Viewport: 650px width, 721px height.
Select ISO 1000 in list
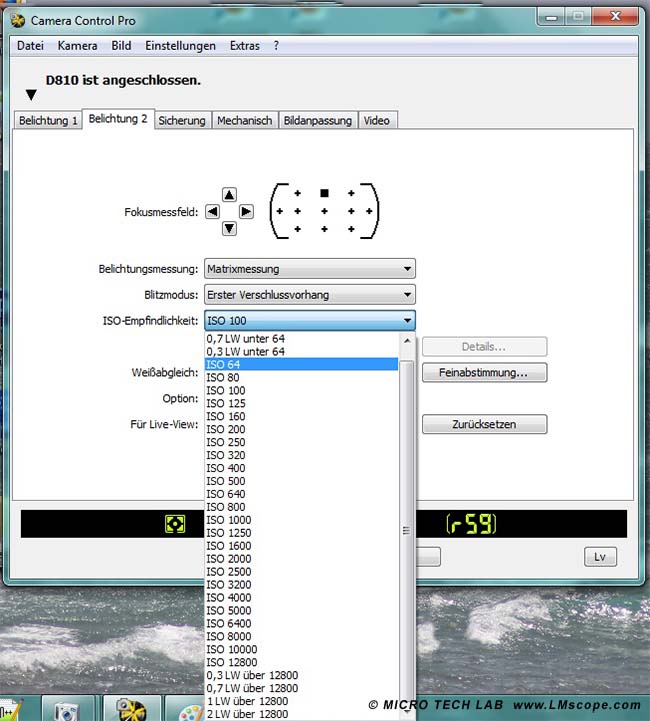pos(302,520)
